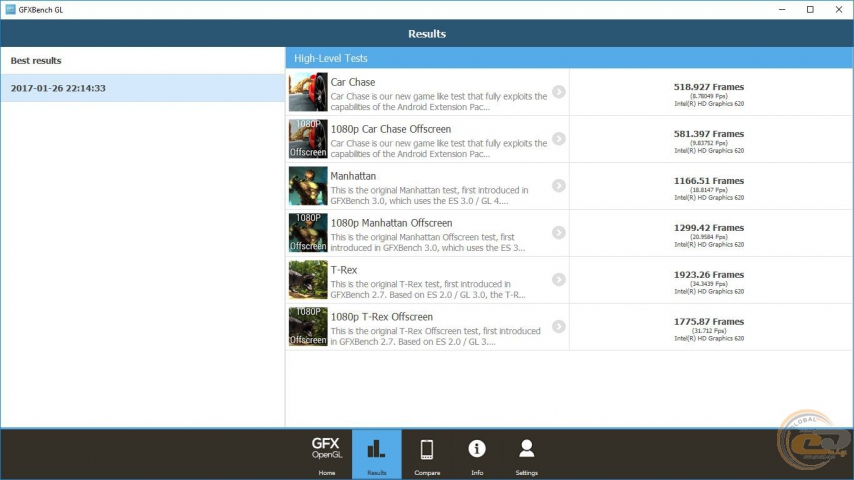Open the Compare phone icon
This screenshot has height=480, width=854.
[x=426, y=454]
